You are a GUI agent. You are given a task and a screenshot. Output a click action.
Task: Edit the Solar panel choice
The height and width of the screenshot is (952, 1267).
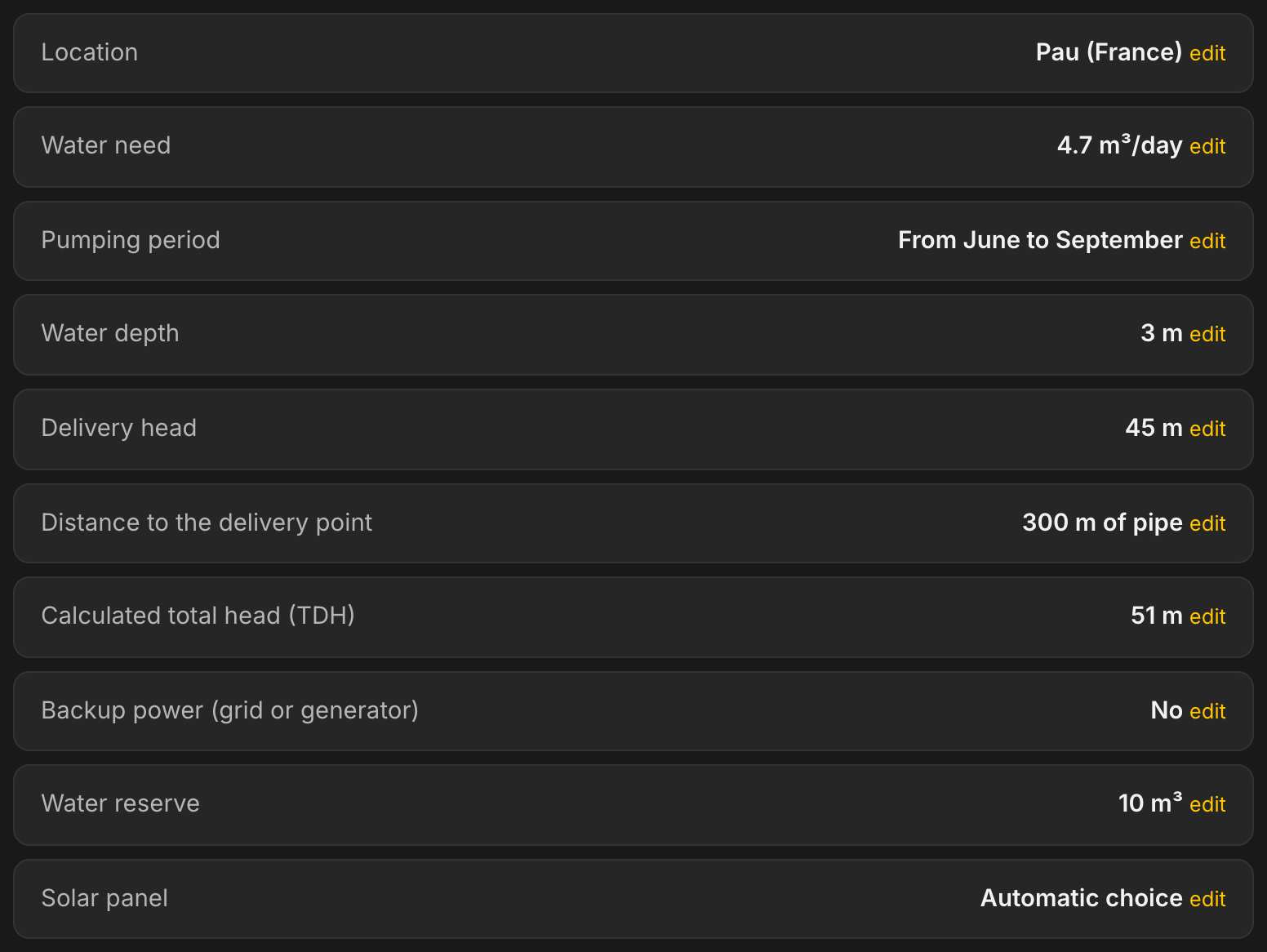pos(1207,899)
